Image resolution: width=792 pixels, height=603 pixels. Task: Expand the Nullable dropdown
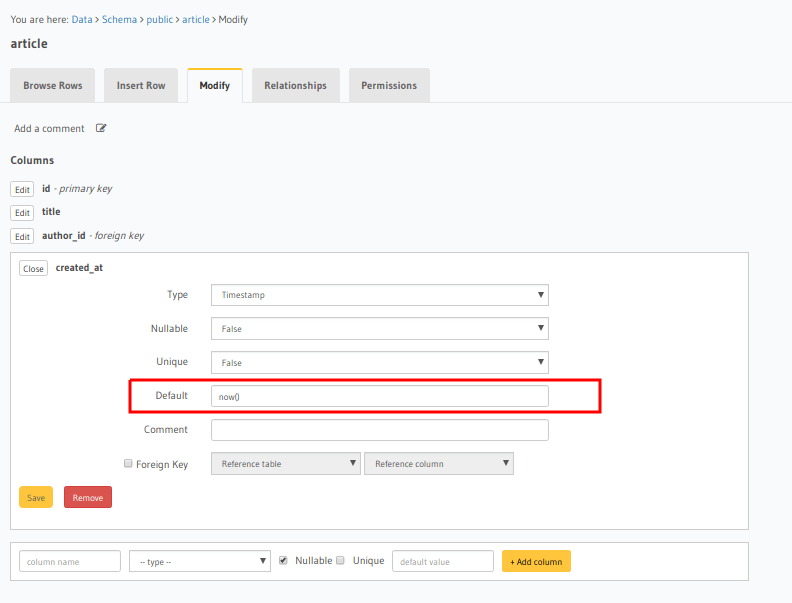click(x=379, y=328)
